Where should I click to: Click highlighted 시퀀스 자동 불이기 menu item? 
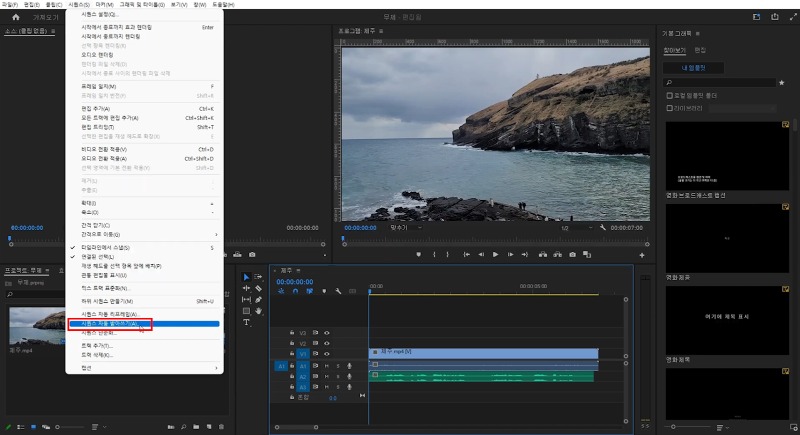click(x=110, y=324)
